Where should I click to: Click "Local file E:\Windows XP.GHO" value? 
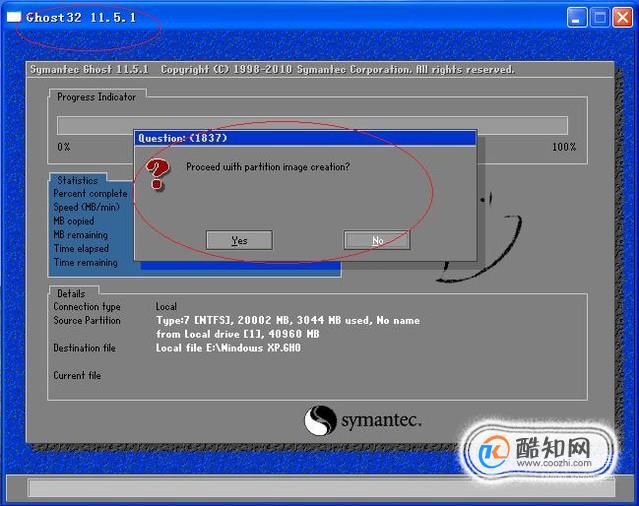[228, 348]
